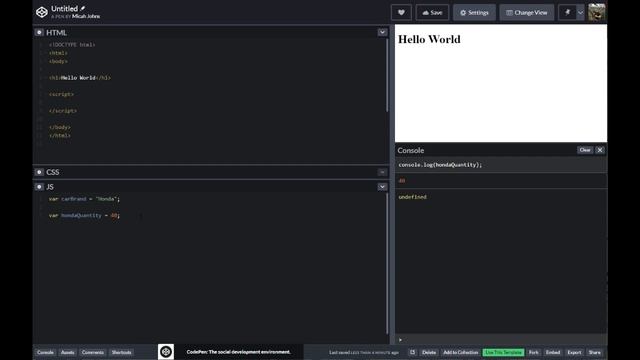Click the var carBrand line in JS
The height and width of the screenshot is (360, 640).
pos(84,199)
